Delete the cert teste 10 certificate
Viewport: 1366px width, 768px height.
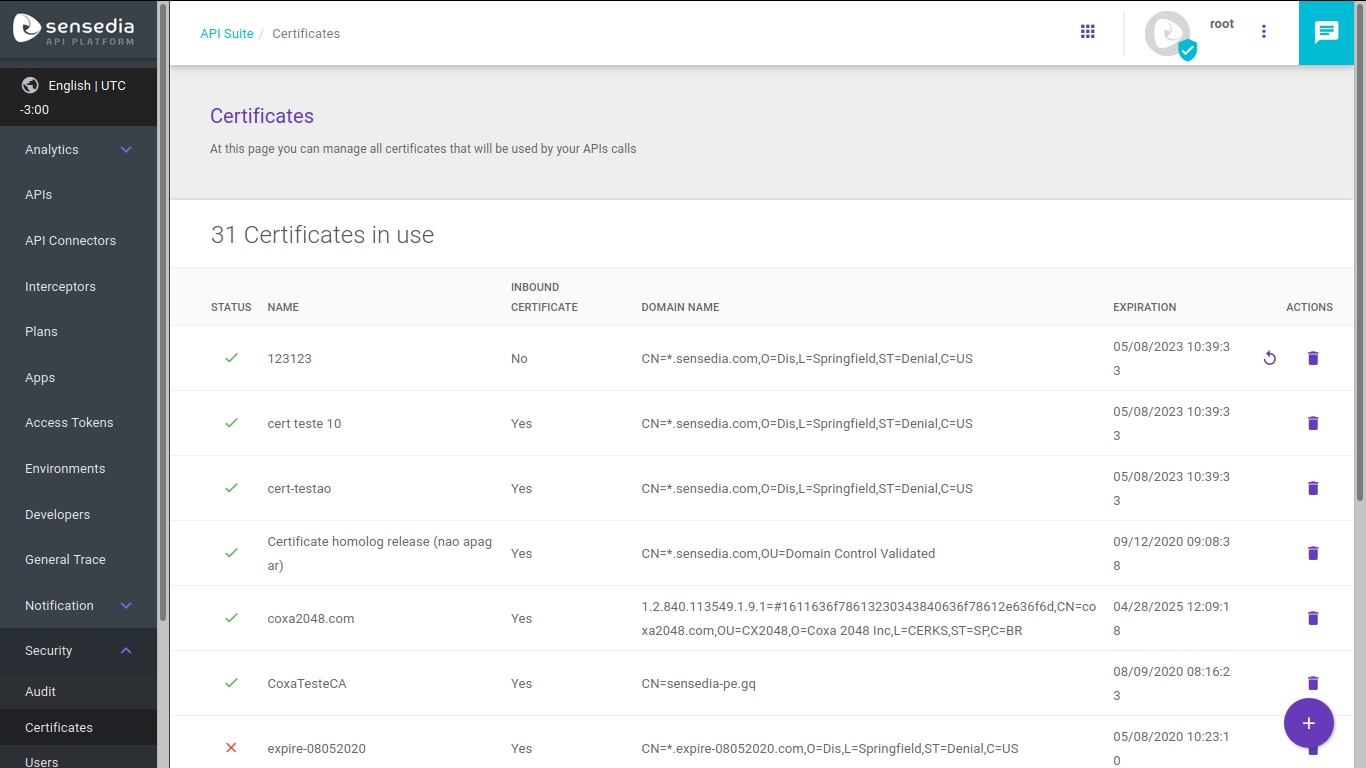pos(1313,423)
